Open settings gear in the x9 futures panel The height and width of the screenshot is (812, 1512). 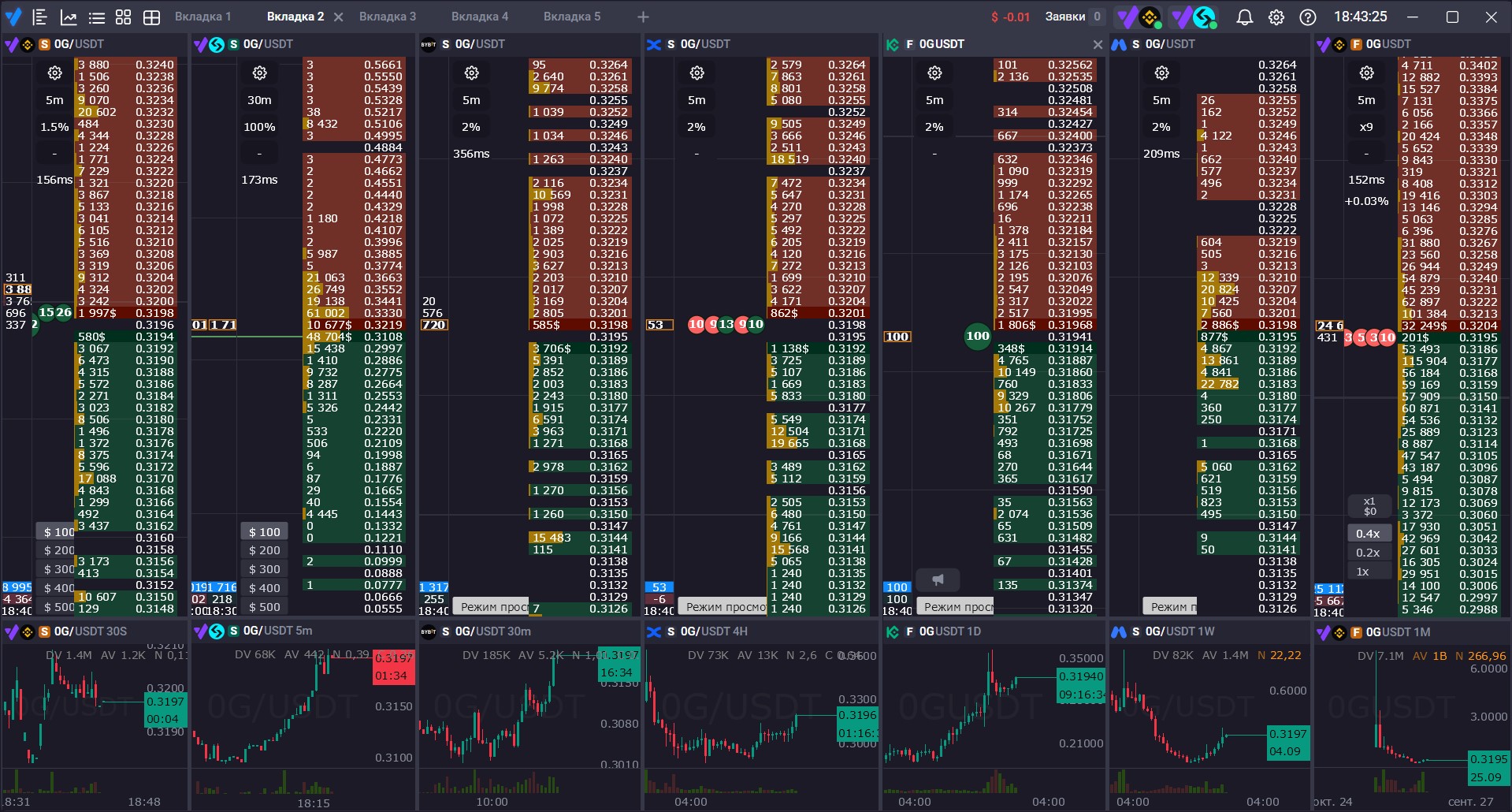(1366, 73)
